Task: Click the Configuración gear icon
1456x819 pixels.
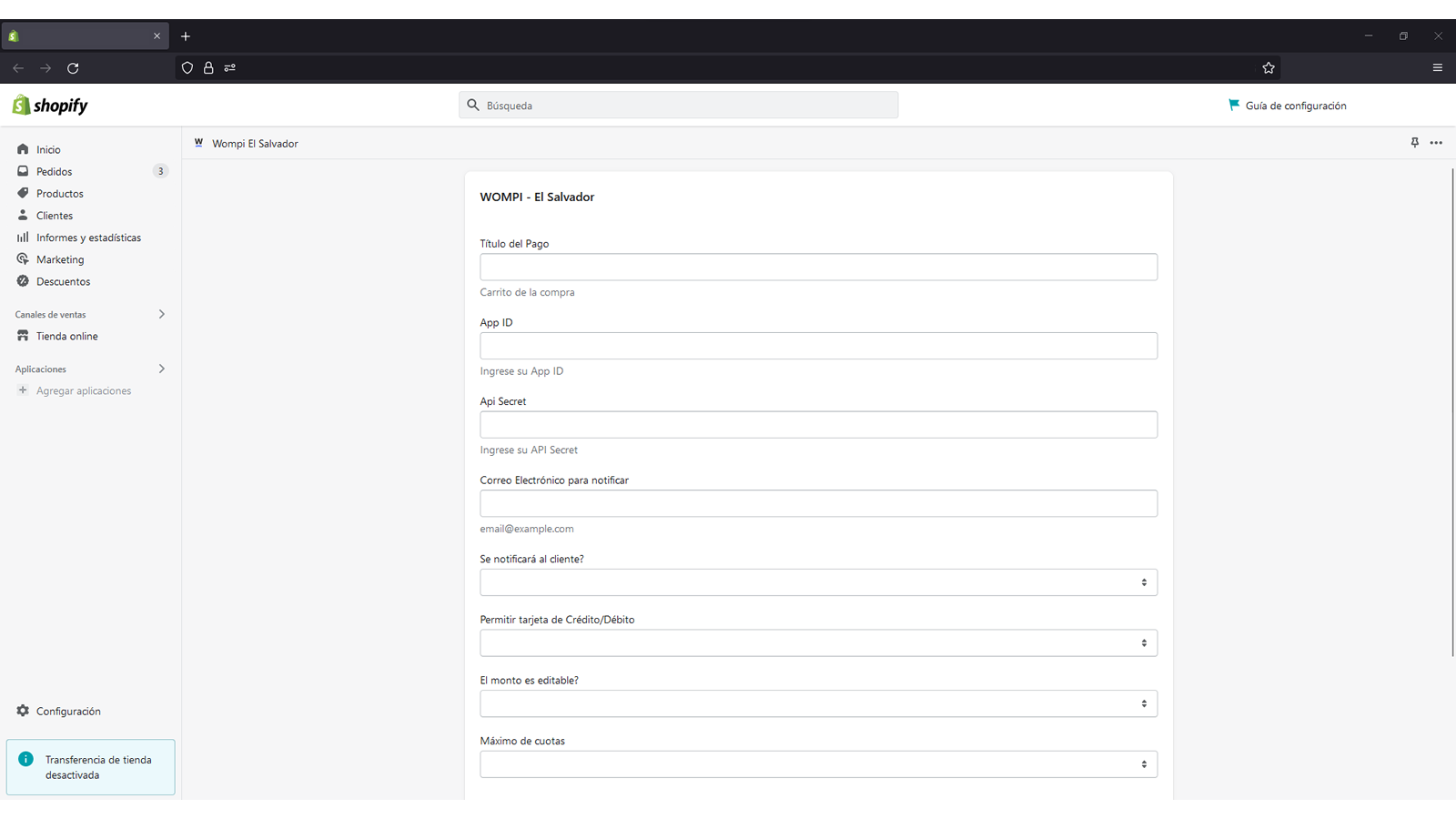Action: (x=23, y=711)
